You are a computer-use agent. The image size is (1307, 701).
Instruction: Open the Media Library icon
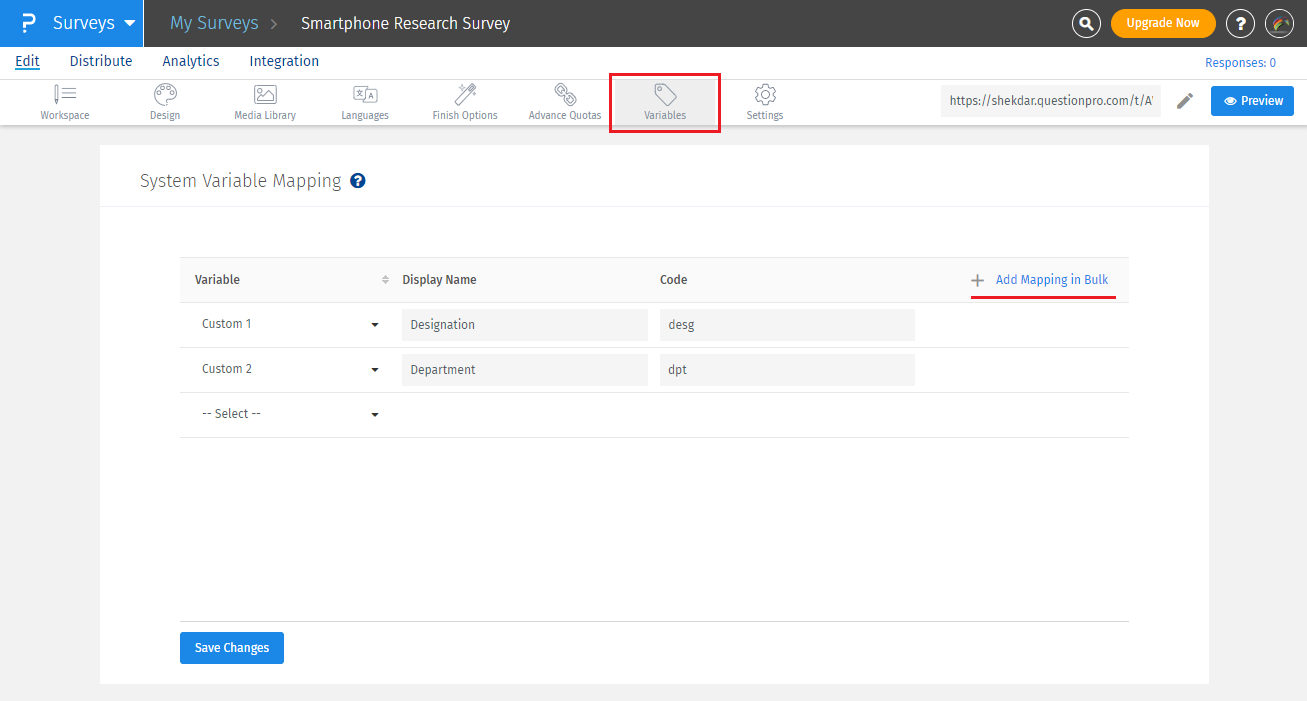pyautogui.click(x=265, y=95)
